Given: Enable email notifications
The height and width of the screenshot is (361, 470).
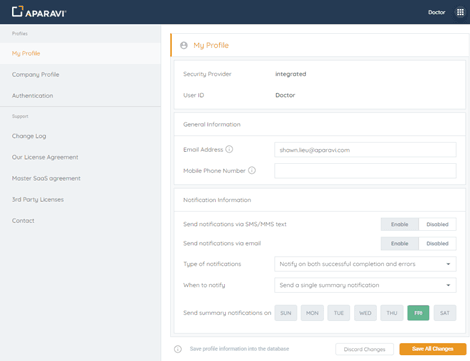Looking at the screenshot, I should pyautogui.click(x=399, y=244).
